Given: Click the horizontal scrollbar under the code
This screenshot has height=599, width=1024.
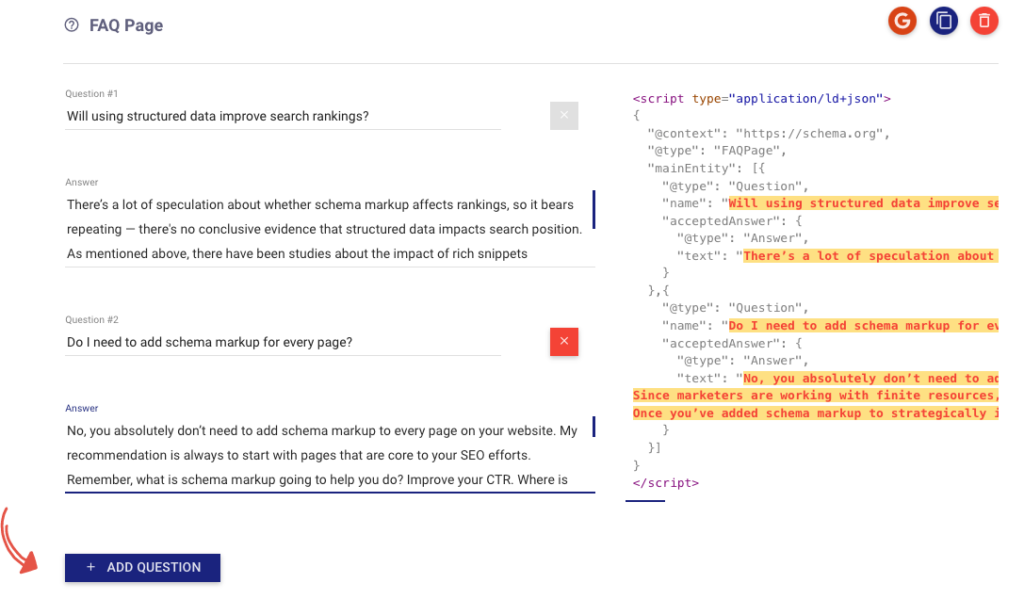Looking at the screenshot, I should 645,500.
